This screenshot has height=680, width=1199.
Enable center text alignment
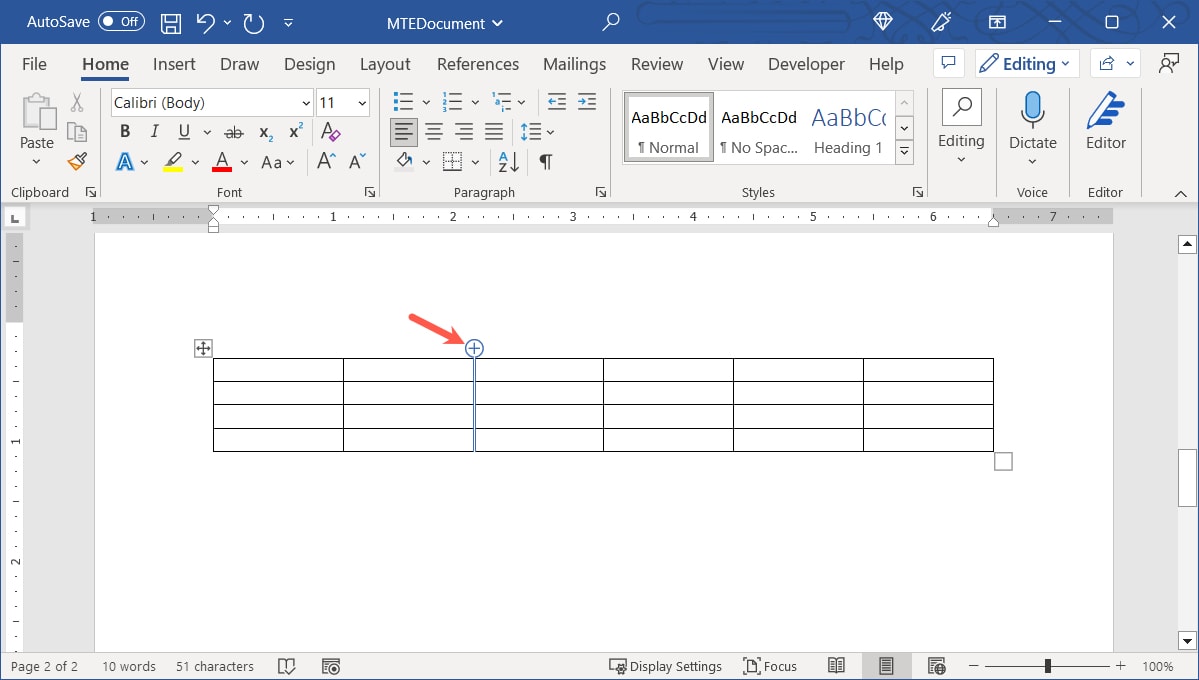(434, 131)
